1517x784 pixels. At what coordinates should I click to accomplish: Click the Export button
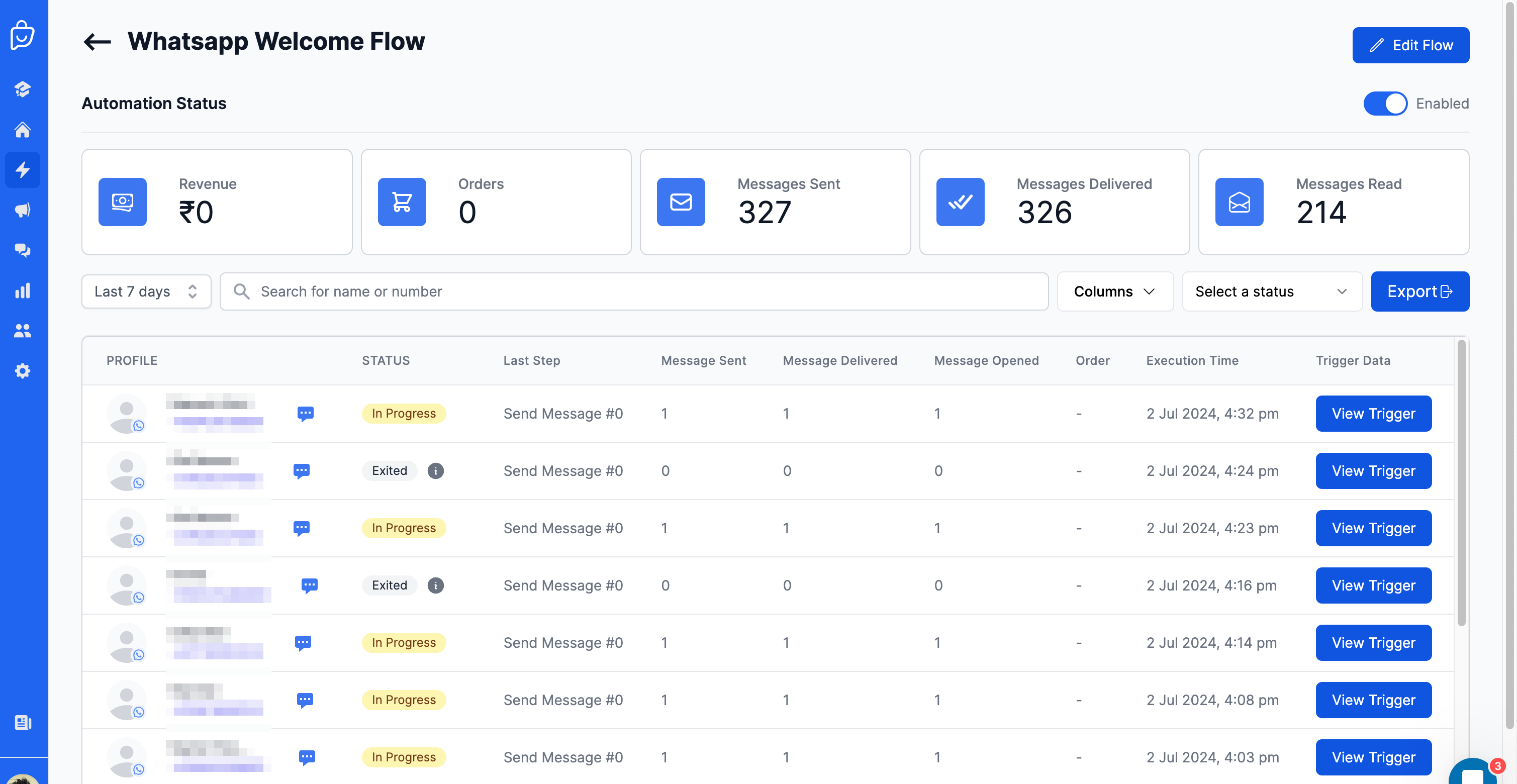pyautogui.click(x=1420, y=291)
